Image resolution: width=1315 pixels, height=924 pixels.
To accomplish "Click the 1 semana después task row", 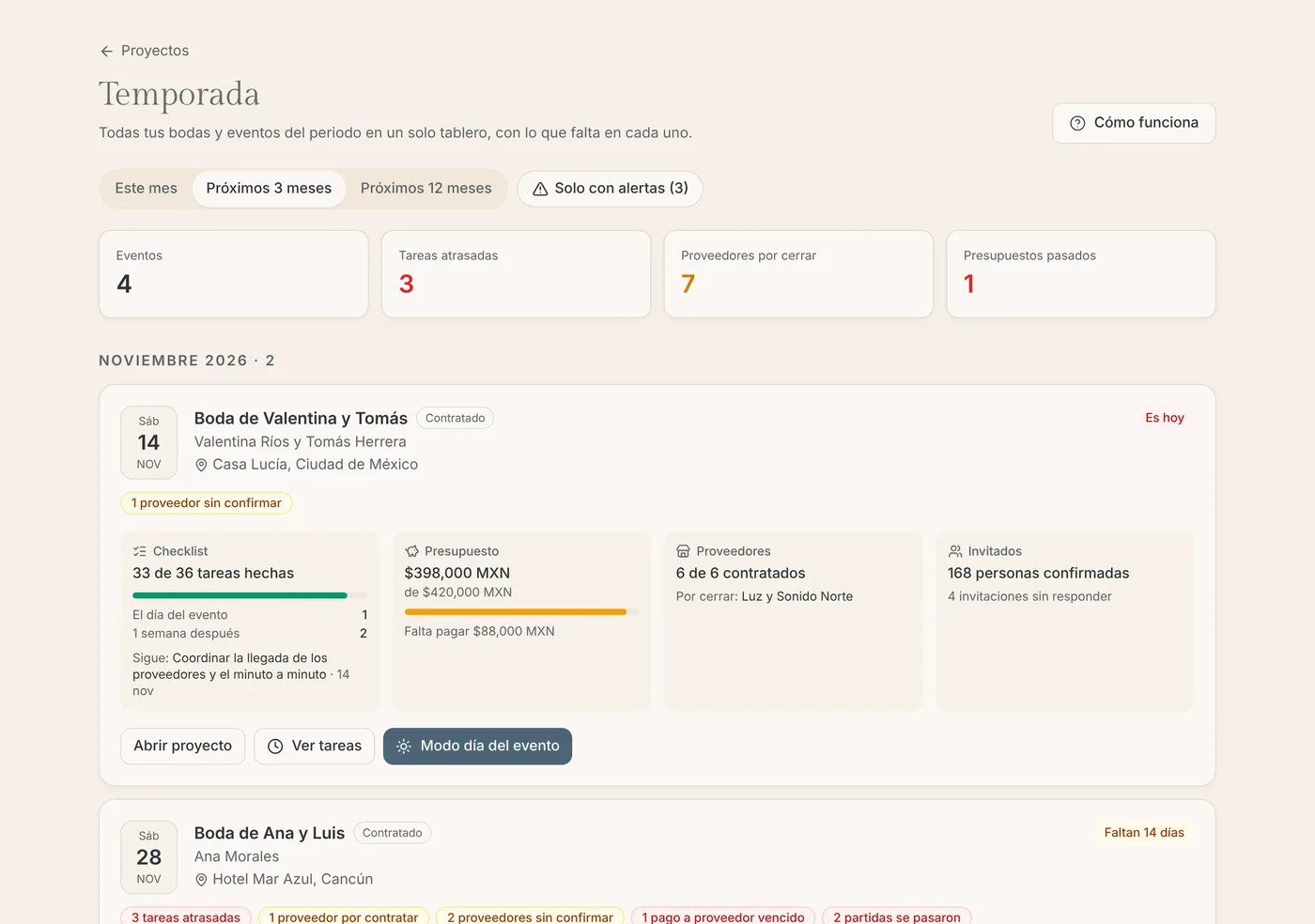I will [250, 634].
